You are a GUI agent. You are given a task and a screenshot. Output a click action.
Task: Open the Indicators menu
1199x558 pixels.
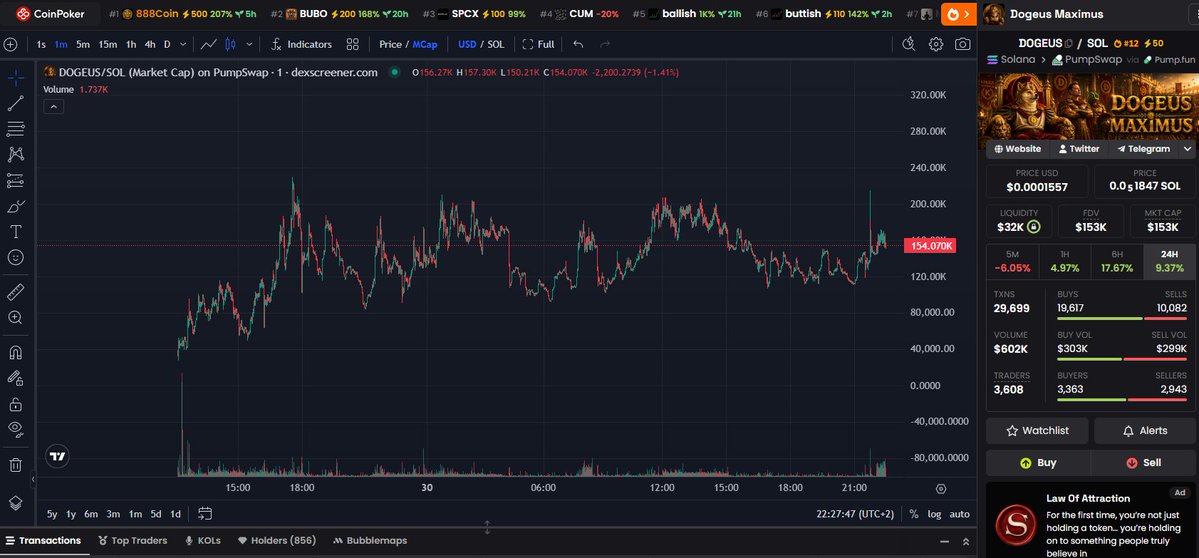[302, 44]
